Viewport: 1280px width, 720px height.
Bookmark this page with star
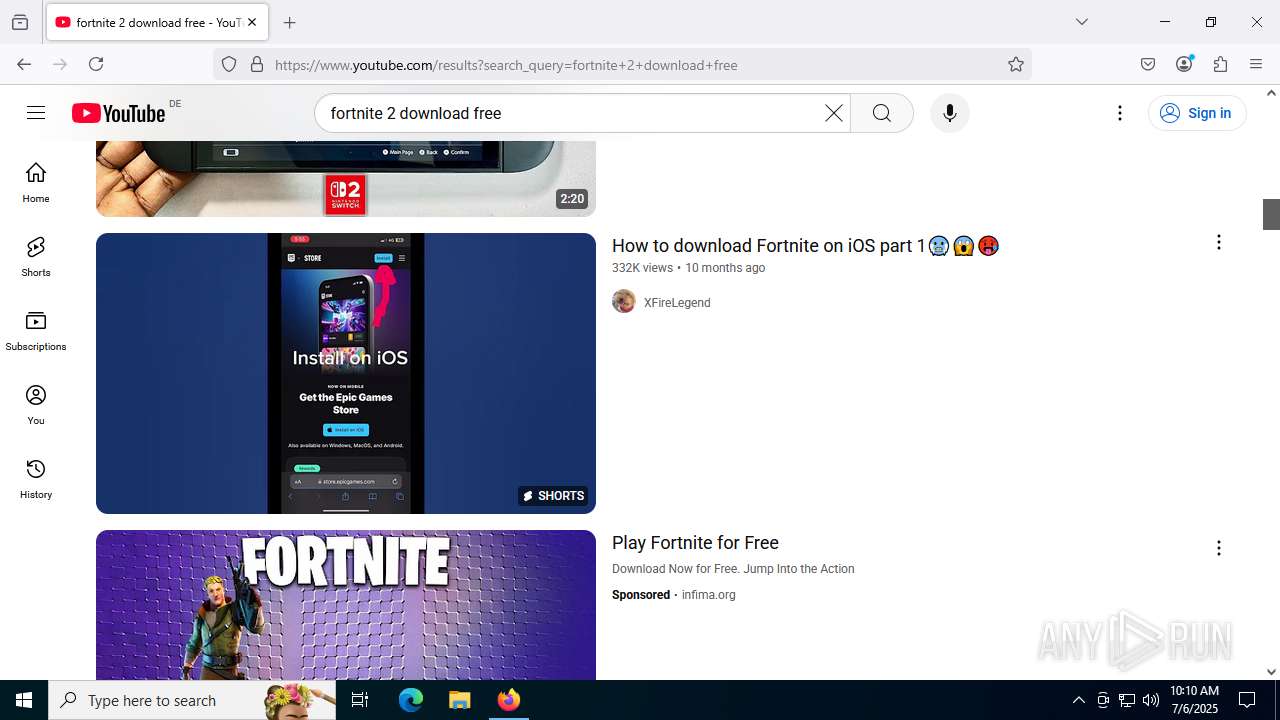[1016, 64]
